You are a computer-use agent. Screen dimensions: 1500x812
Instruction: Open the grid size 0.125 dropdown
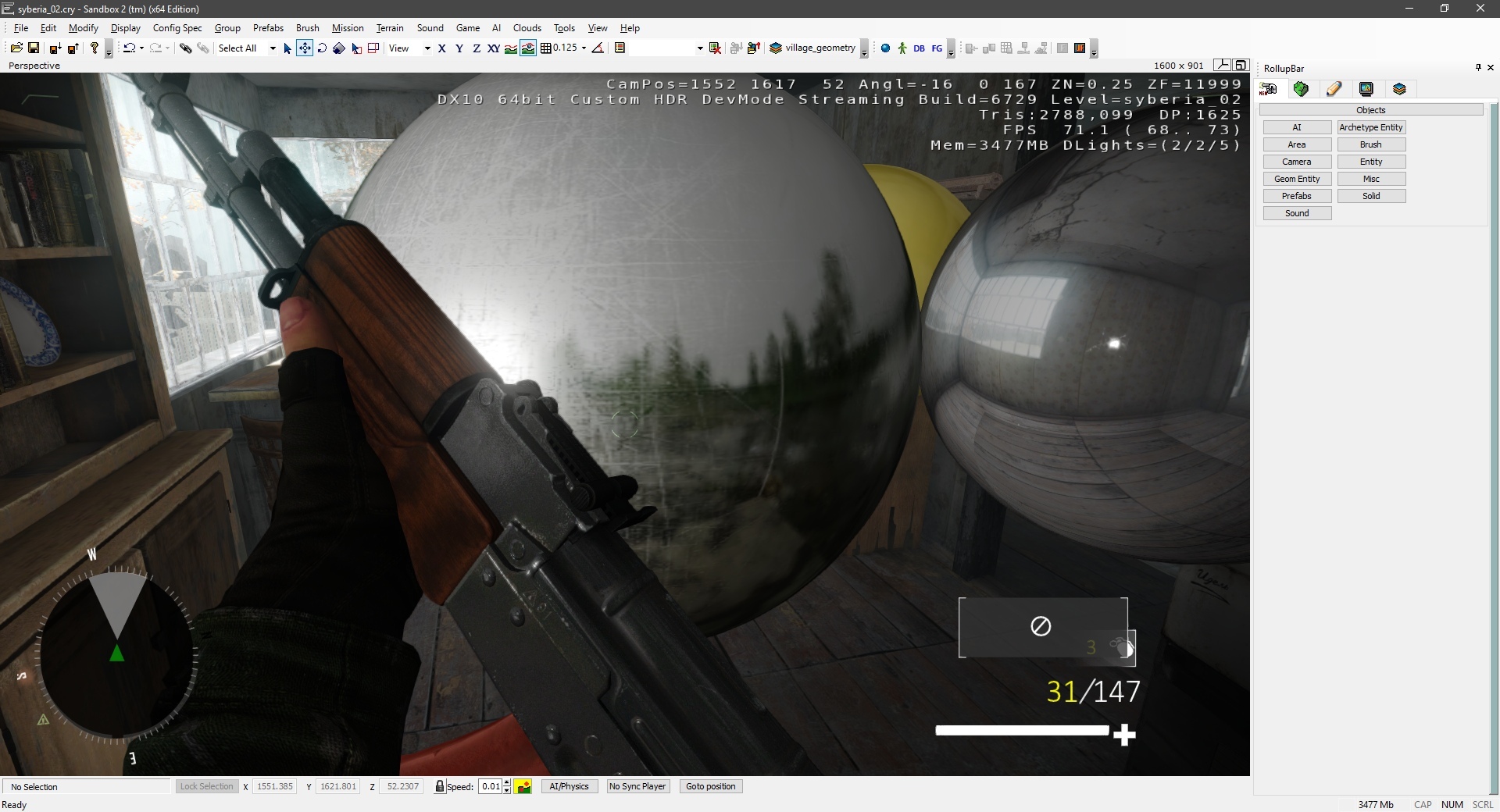(584, 48)
